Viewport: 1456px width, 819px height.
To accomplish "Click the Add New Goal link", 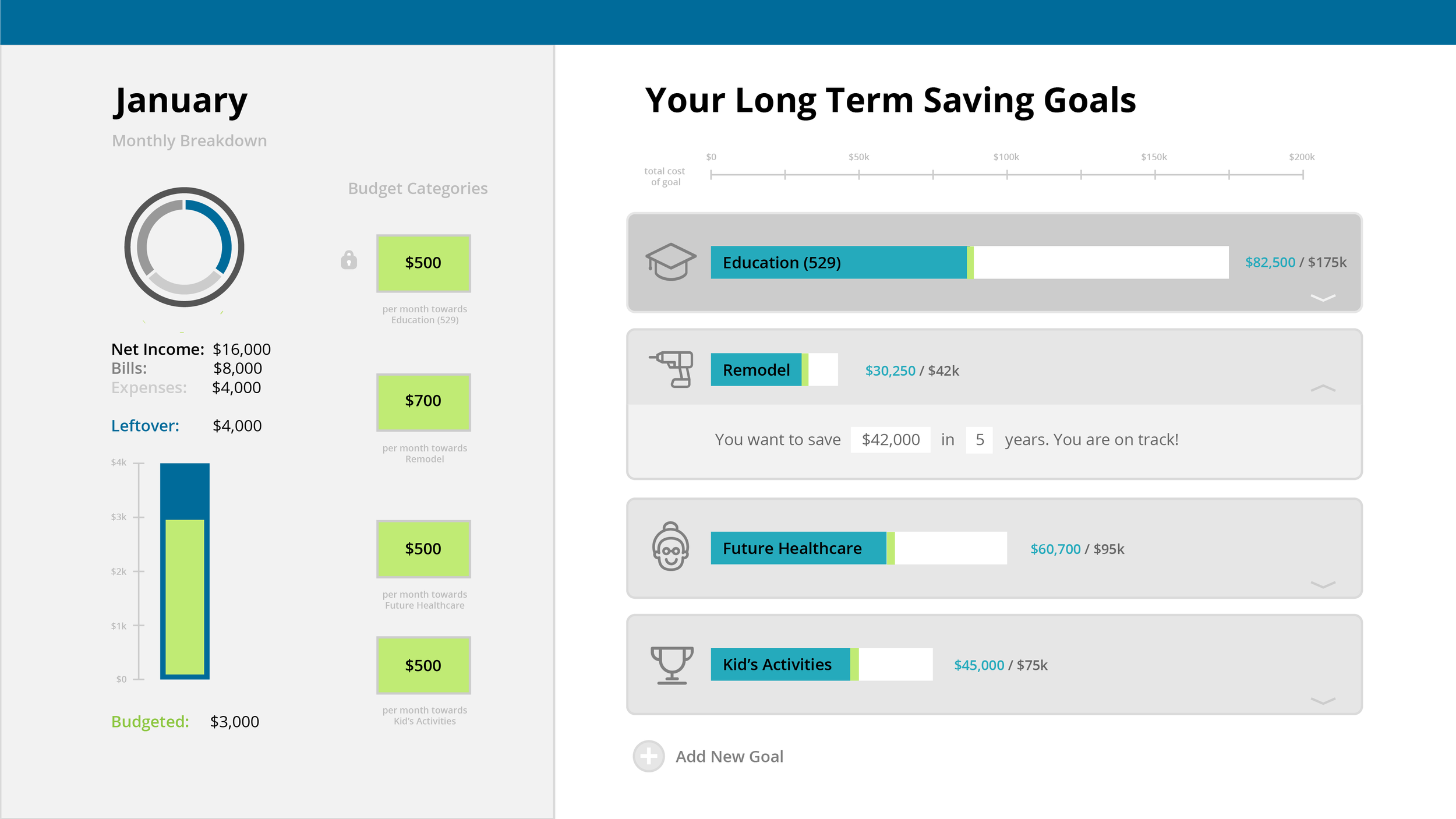I will pyautogui.click(x=729, y=756).
